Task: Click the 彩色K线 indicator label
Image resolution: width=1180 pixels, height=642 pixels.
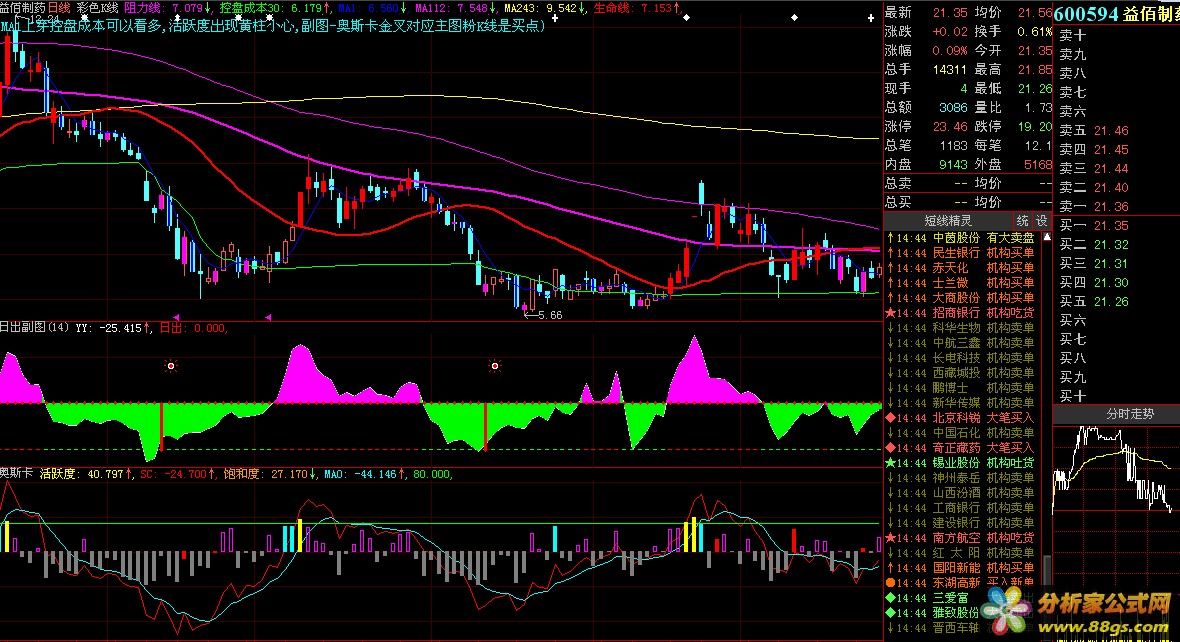Action: point(99,8)
